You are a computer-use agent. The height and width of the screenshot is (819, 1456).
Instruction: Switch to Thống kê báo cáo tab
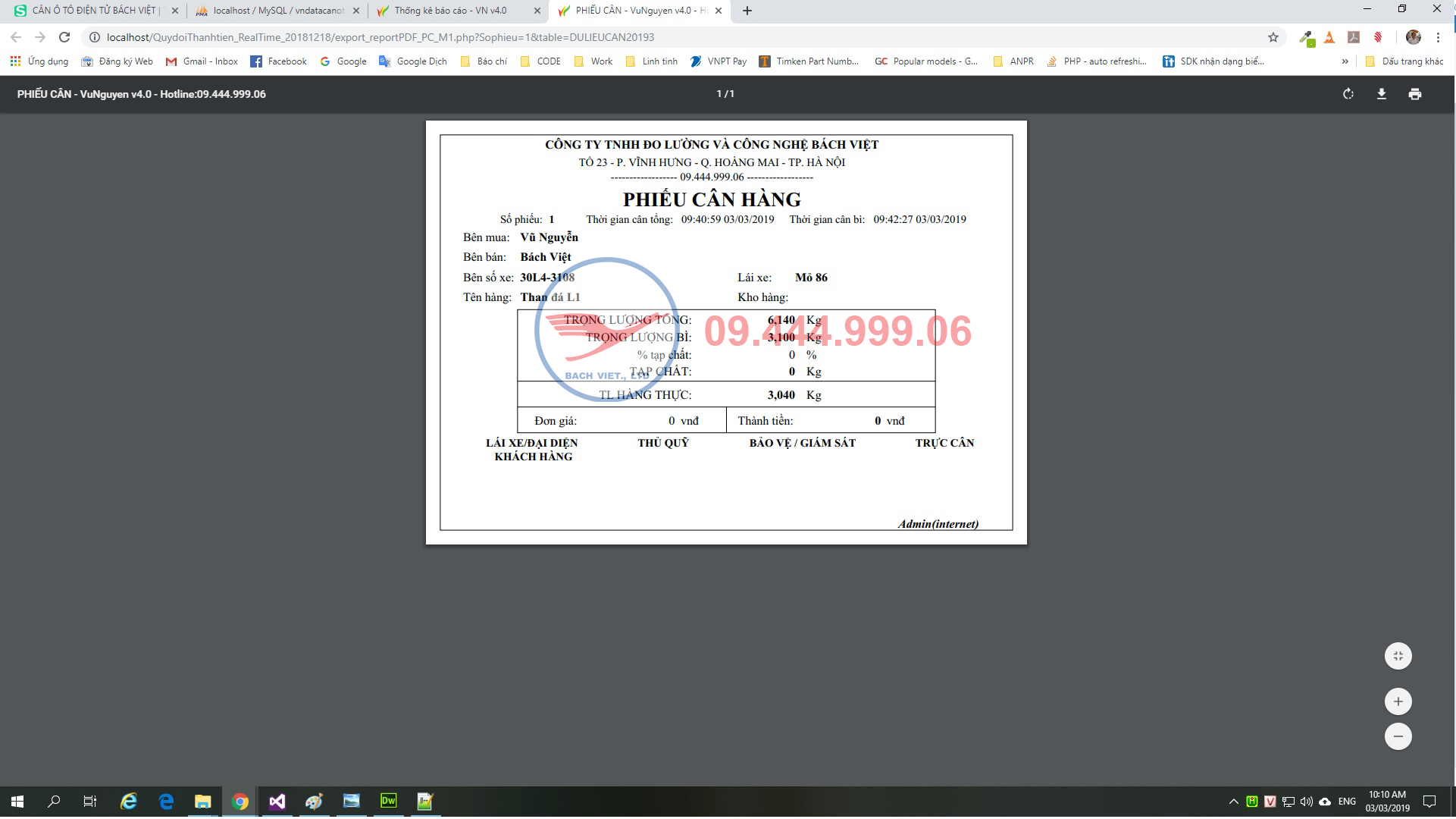(450, 11)
